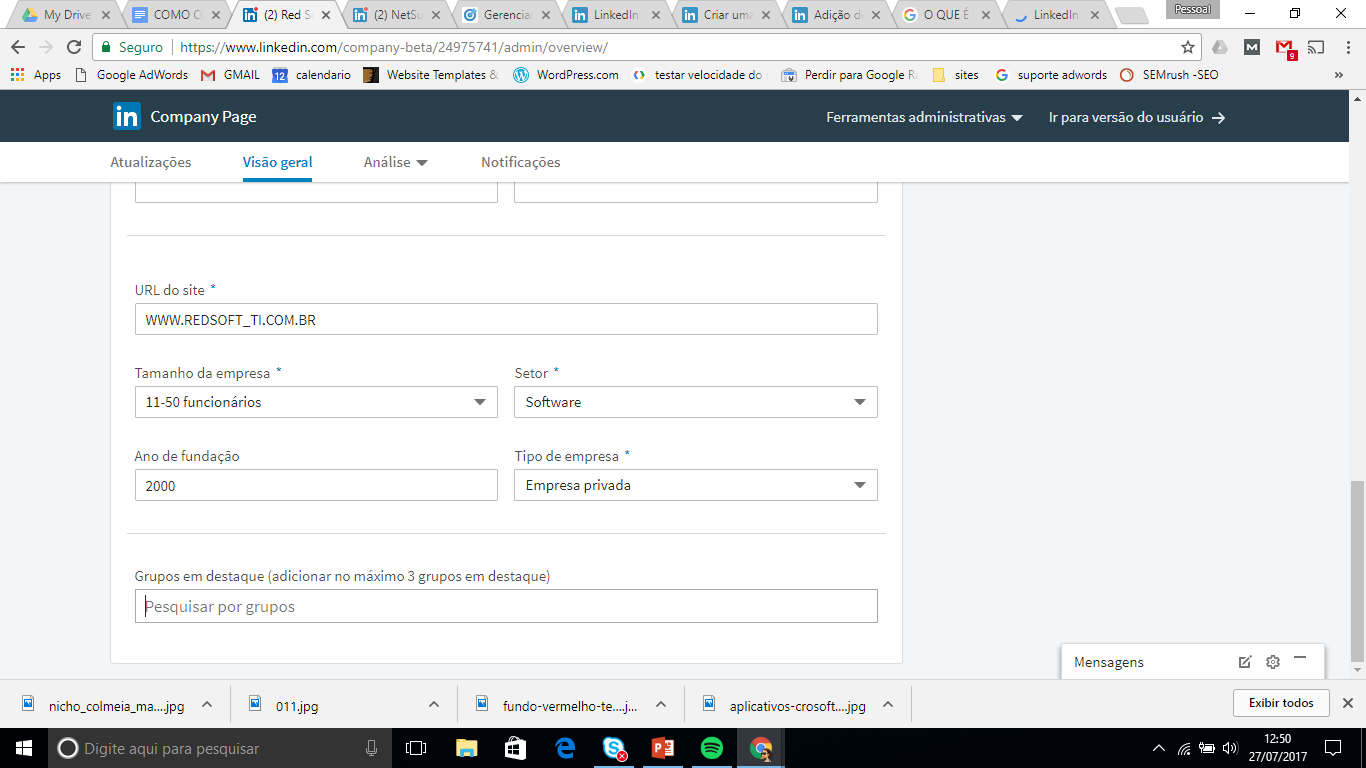Open the taskbar clock showing 12:50
Viewport: 1366px width, 768px height.
1278,748
